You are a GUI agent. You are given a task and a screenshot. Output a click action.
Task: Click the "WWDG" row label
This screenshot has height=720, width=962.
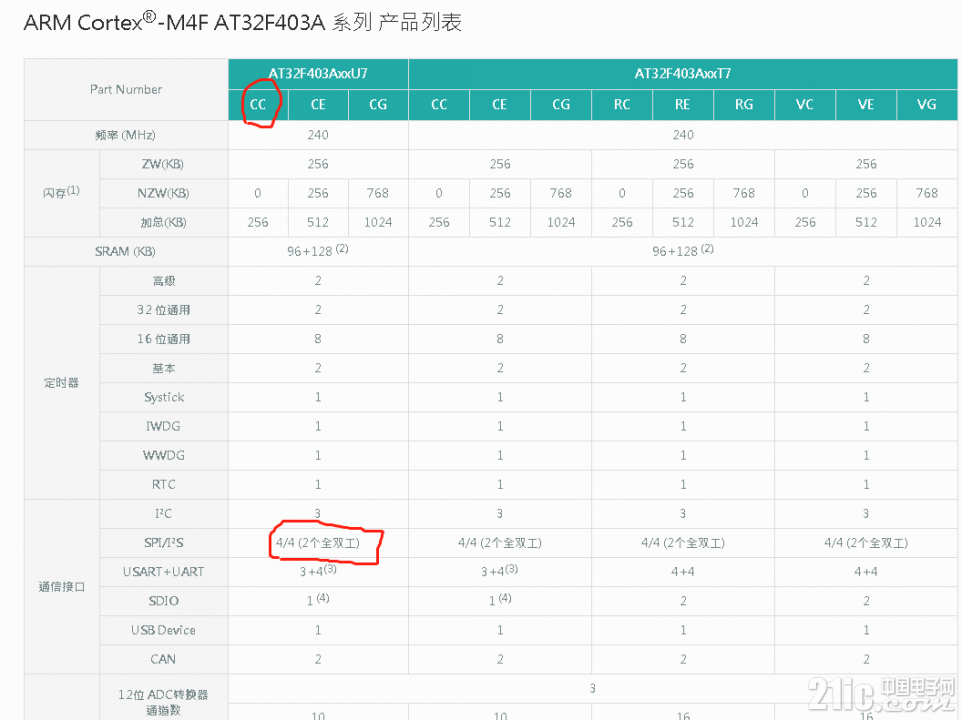click(x=163, y=456)
